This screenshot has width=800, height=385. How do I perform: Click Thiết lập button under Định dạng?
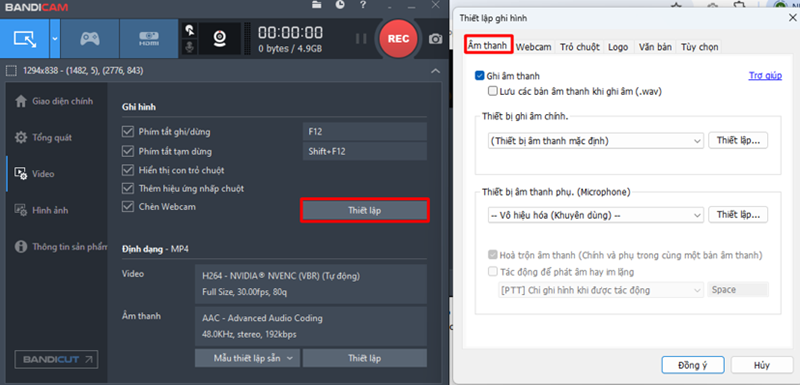click(x=364, y=358)
